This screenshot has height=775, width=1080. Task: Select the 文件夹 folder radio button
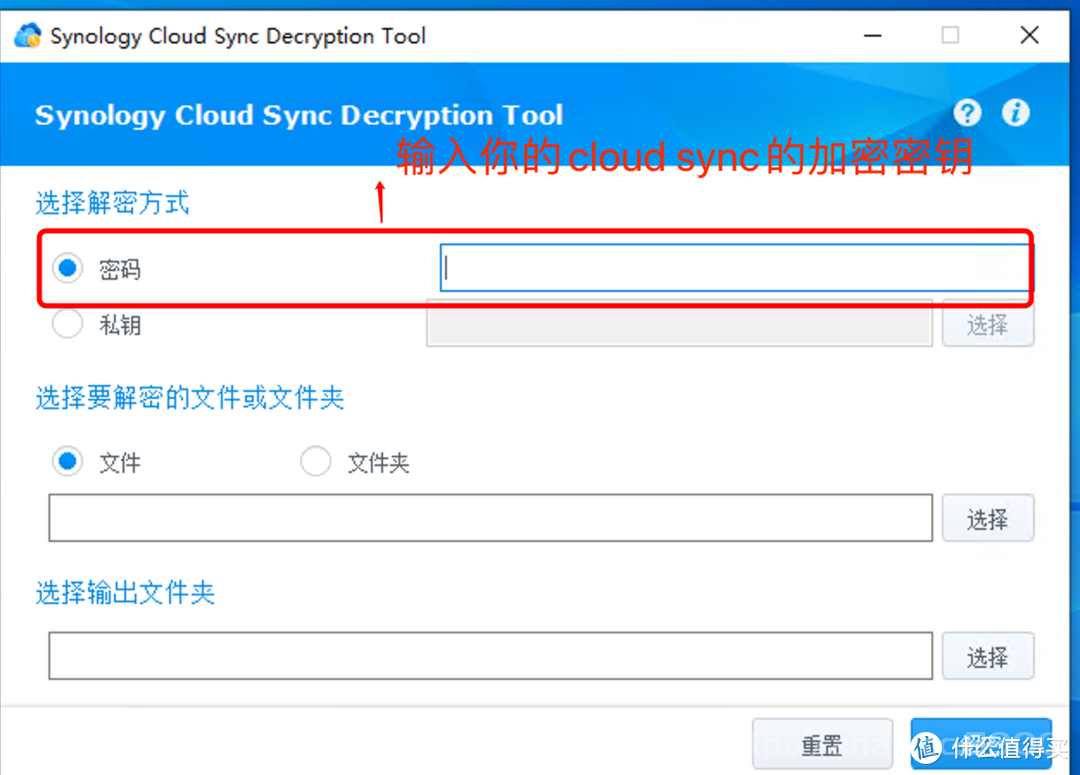(315, 461)
